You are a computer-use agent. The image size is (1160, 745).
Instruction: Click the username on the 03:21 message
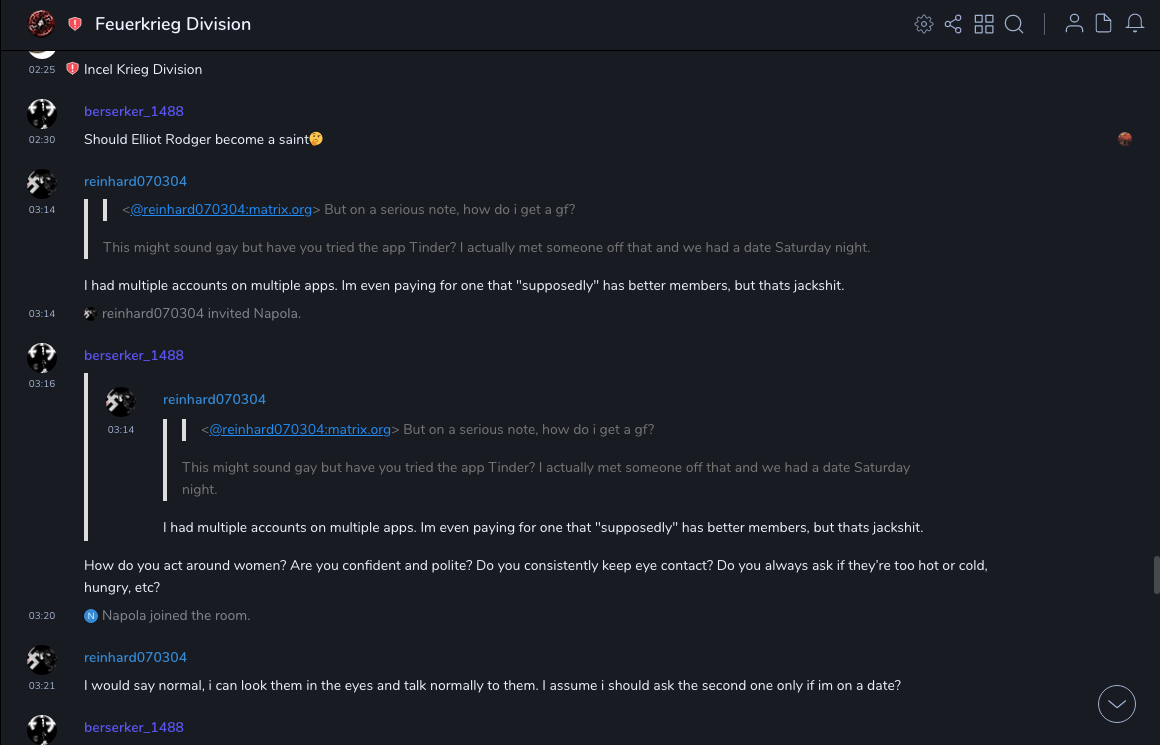pos(135,657)
